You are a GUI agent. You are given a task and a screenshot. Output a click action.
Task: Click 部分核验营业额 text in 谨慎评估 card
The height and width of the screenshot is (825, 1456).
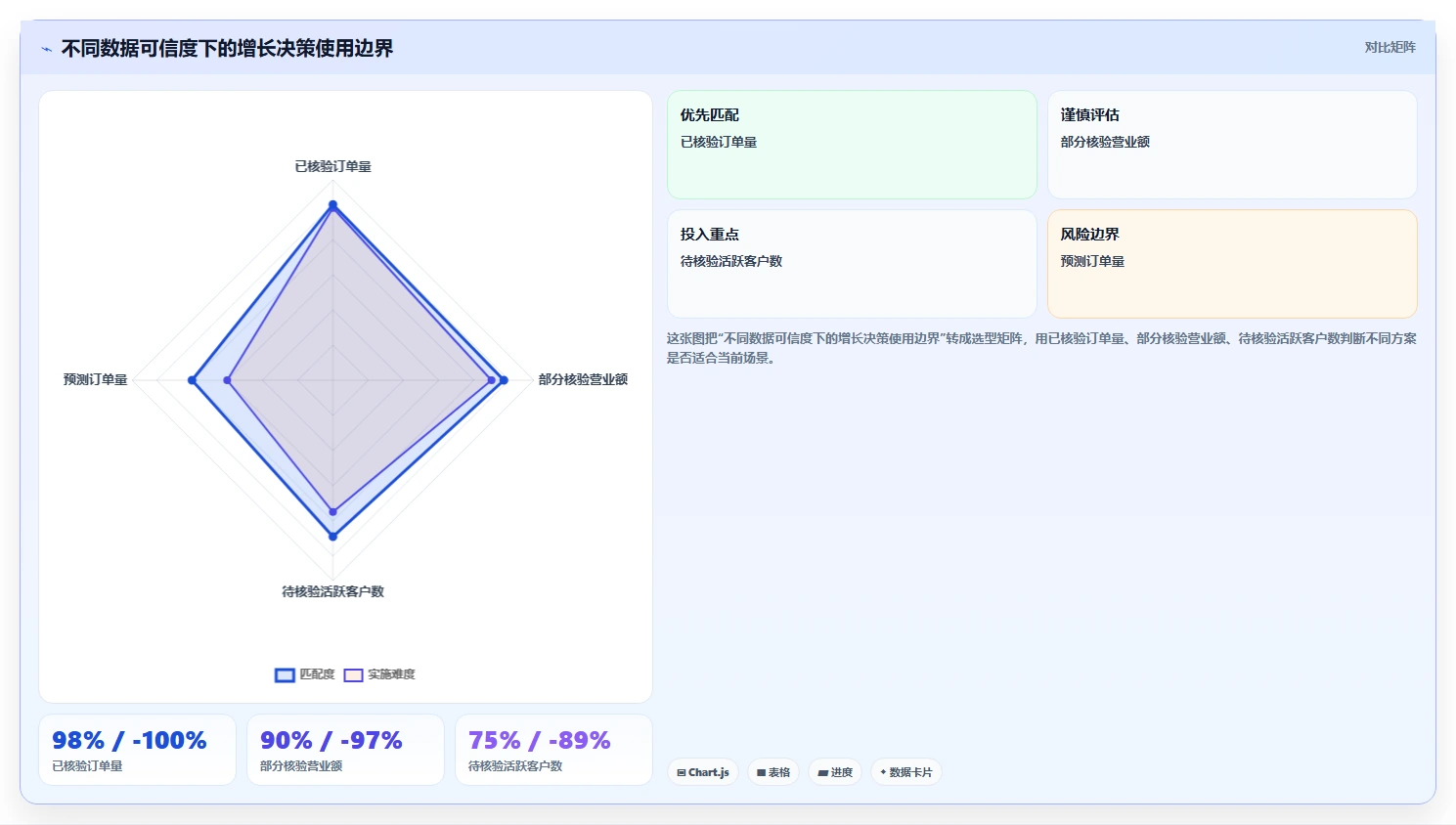[x=1105, y=142]
